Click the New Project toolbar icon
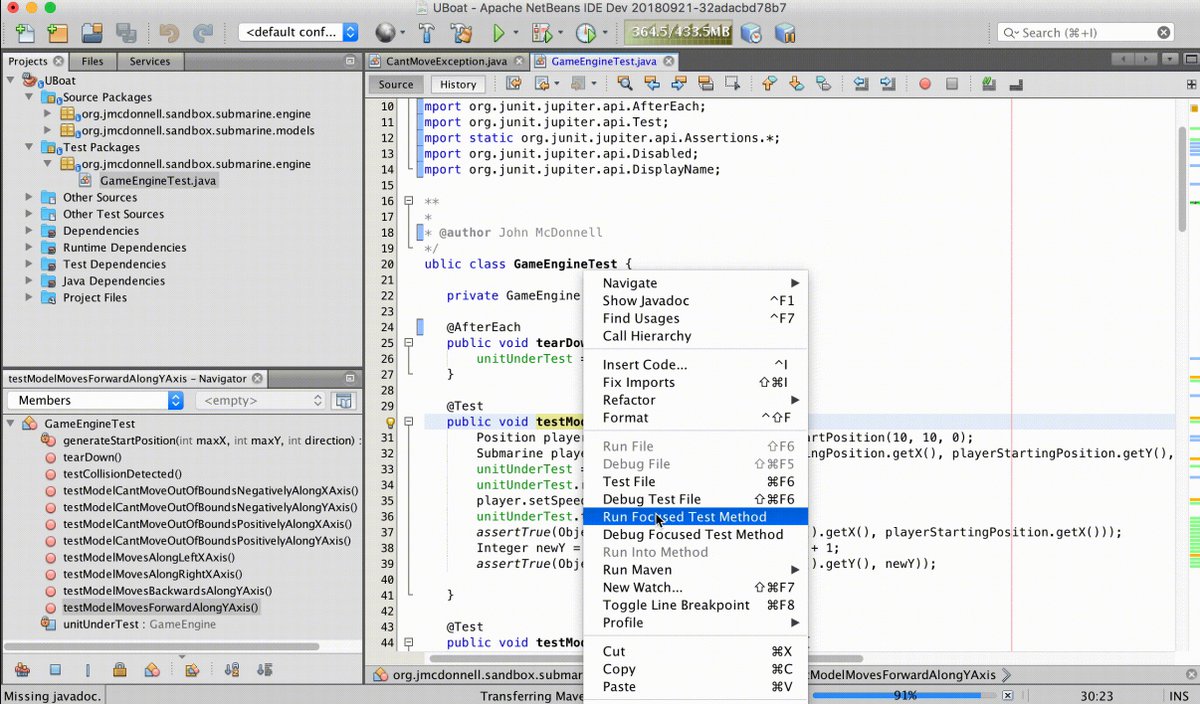The height and width of the screenshot is (704, 1200). tap(57, 32)
